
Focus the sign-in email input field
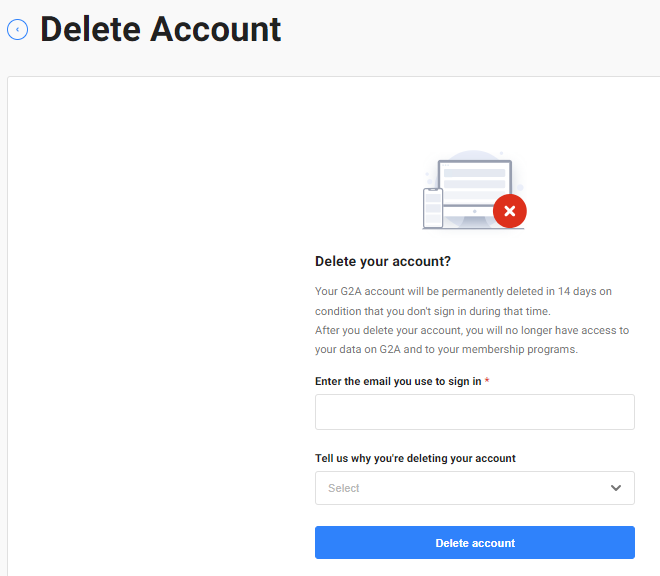(474, 412)
